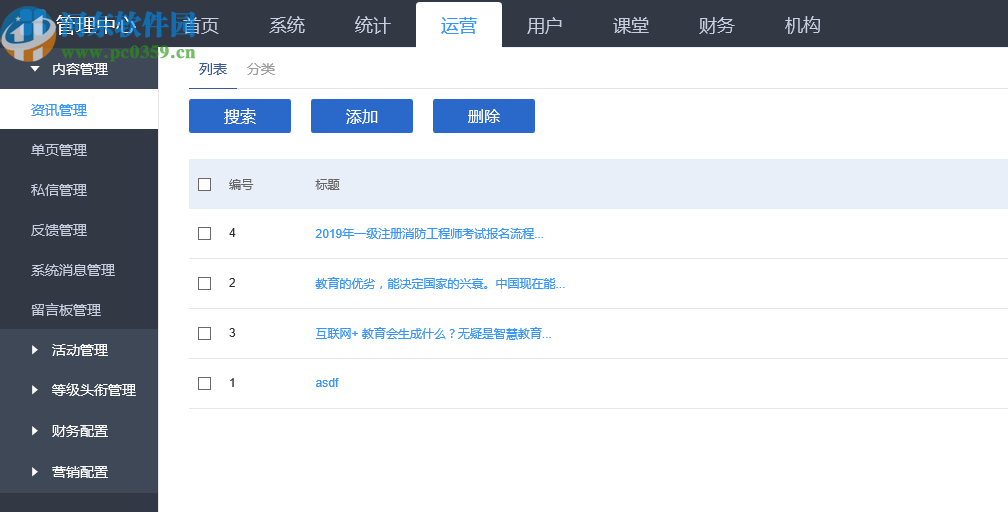Open article 教育的优劣，能决定国家的兴衰
The width and height of the screenshot is (1008, 512).
coord(440,284)
